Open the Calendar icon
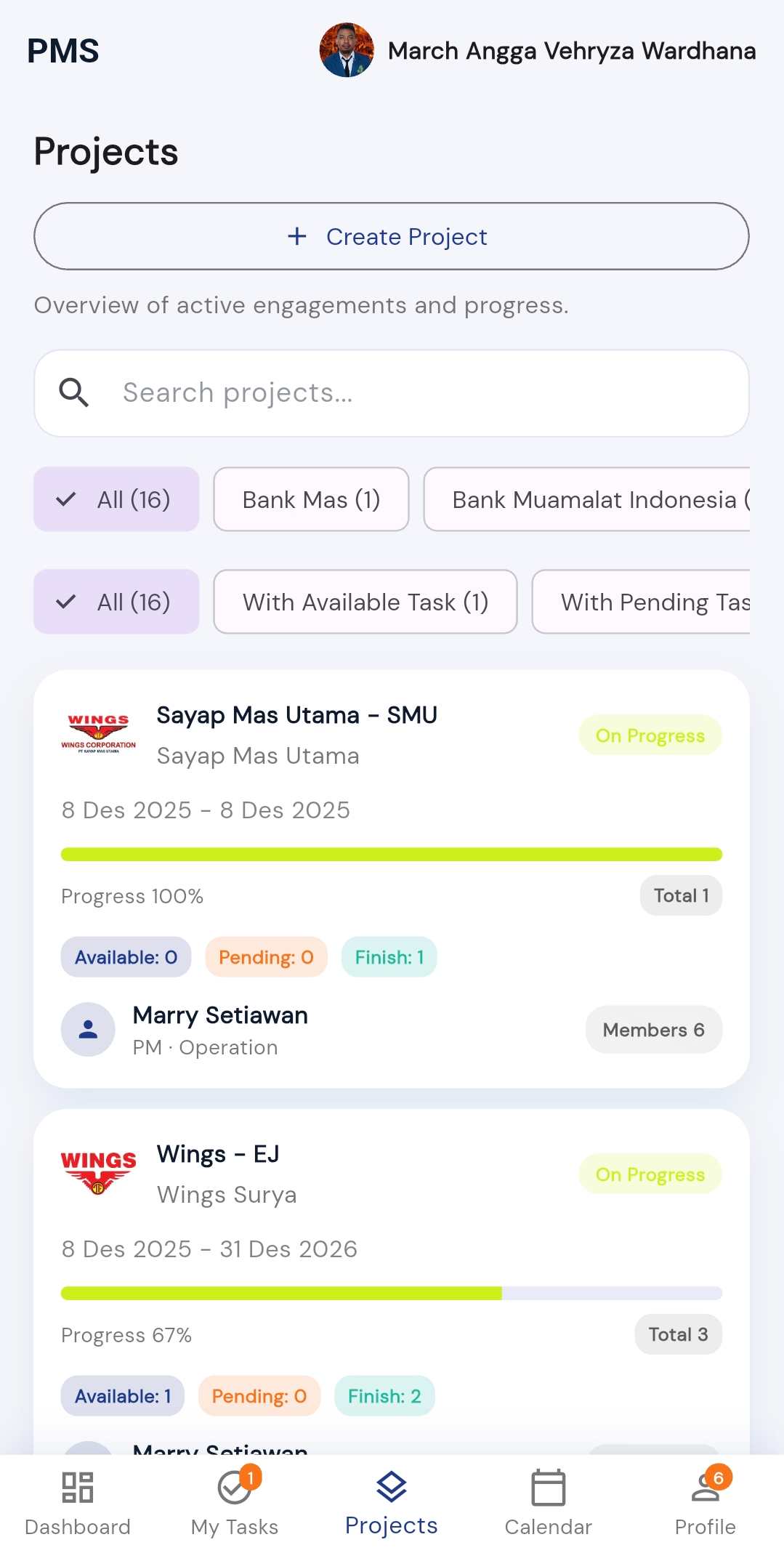Viewport: 784px width, 1553px height. [548, 1487]
